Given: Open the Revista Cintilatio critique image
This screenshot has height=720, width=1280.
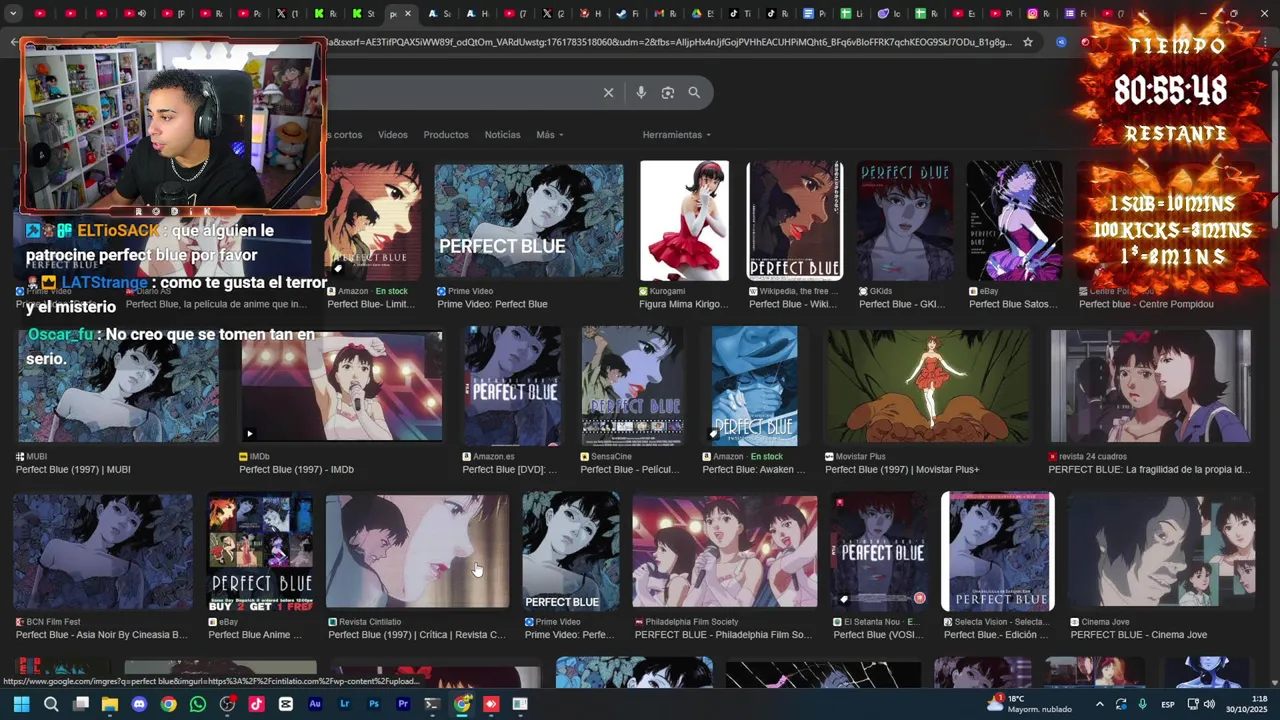Looking at the screenshot, I should click(417, 551).
